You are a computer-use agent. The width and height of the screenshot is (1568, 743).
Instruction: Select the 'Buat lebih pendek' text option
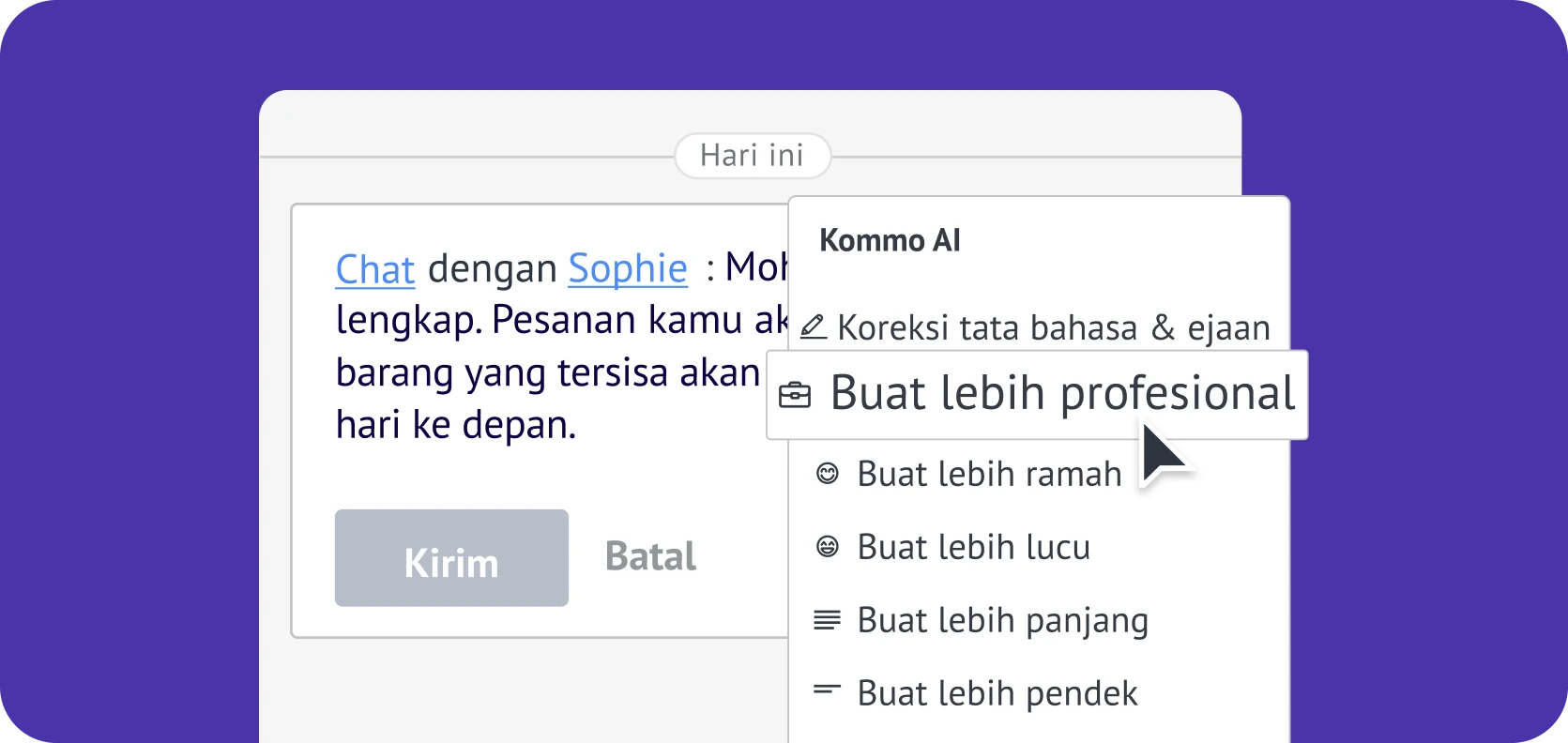tap(997, 693)
